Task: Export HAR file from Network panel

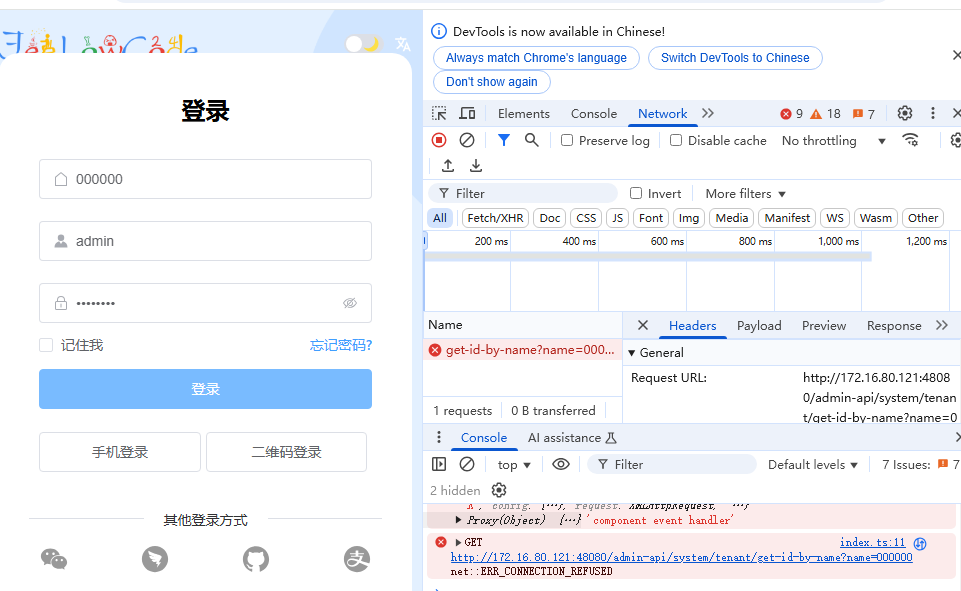Action: 476,165
